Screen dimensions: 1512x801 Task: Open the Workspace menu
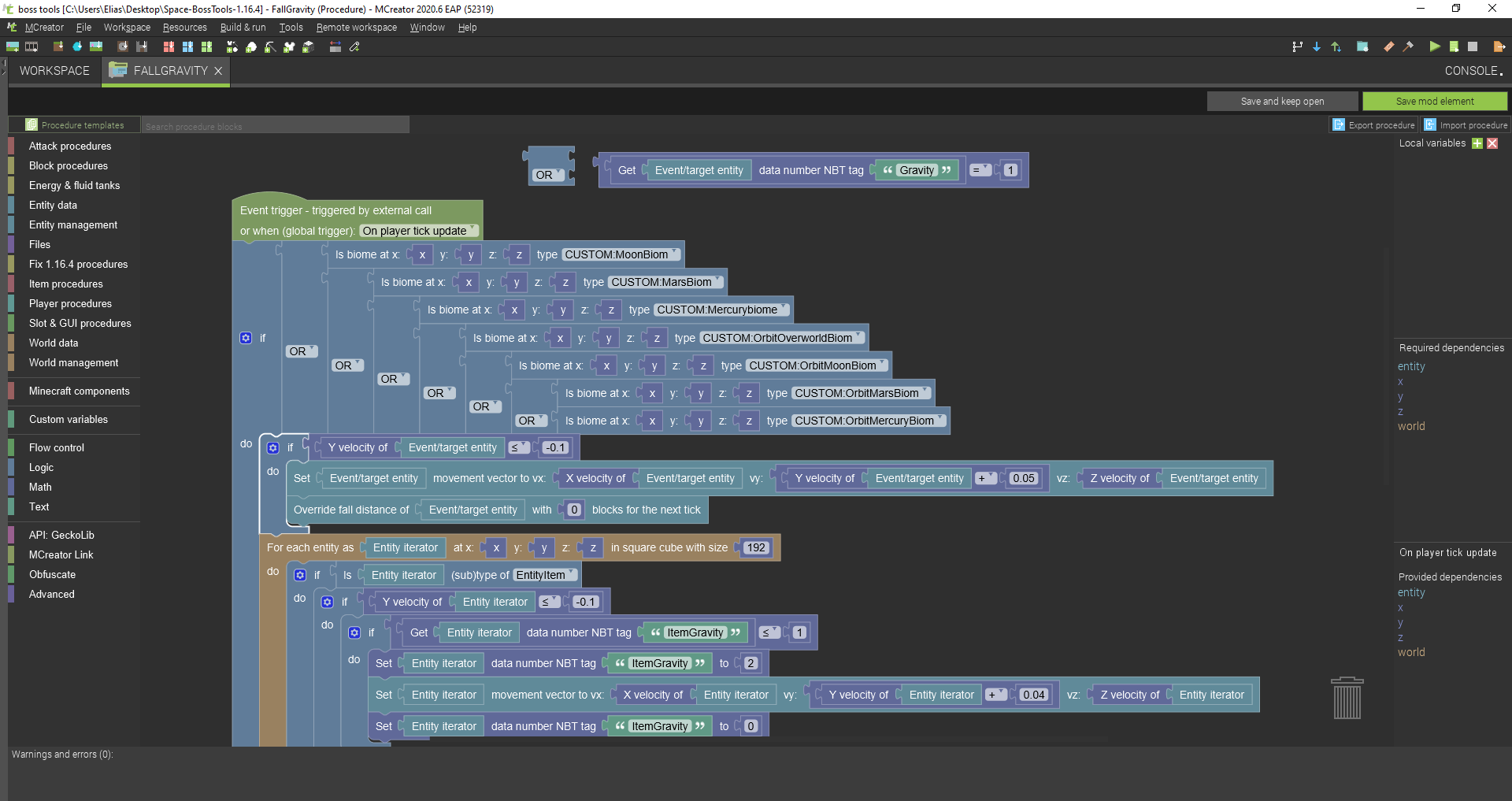tap(126, 27)
